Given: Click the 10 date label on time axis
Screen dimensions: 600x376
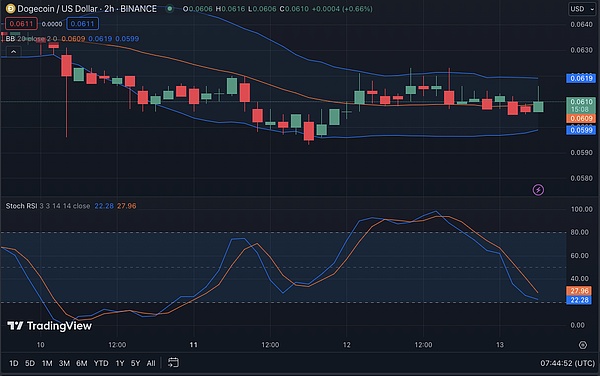Looking at the screenshot, I should (x=40, y=345).
